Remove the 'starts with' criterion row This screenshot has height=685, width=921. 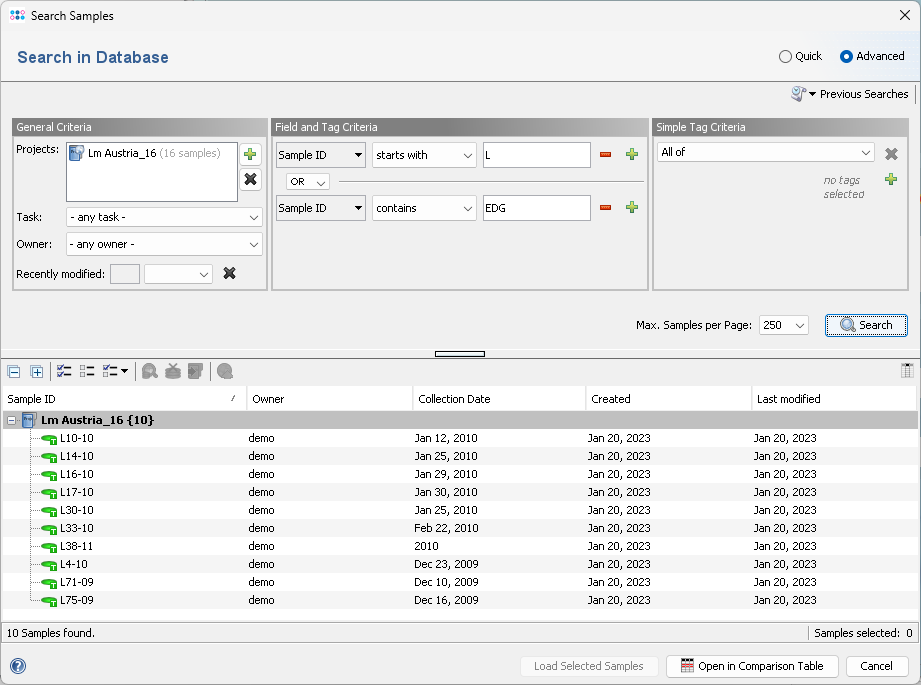[x=605, y=154]
